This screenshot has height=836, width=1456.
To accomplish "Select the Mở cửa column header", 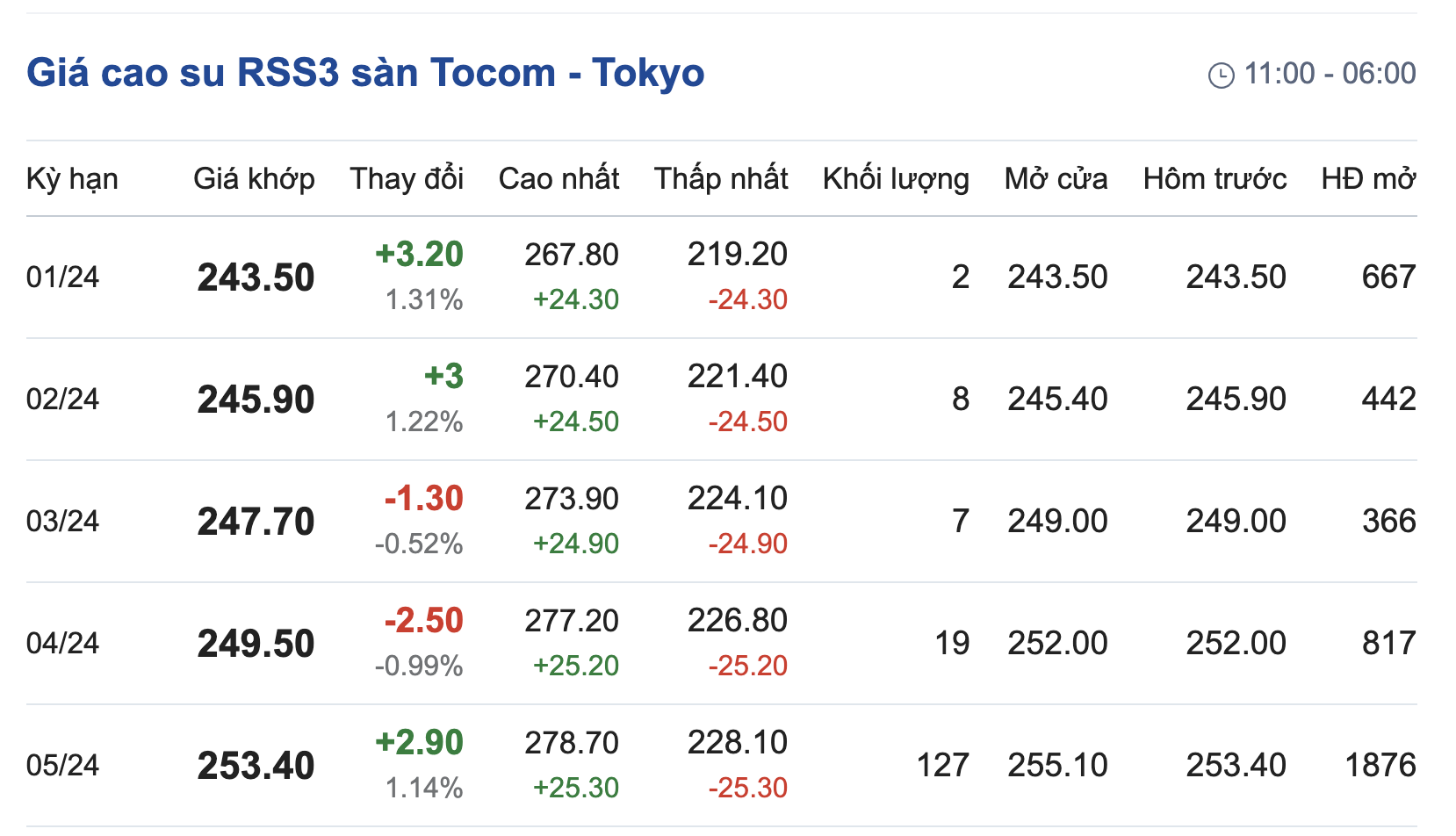I will tap(1056, 179).
